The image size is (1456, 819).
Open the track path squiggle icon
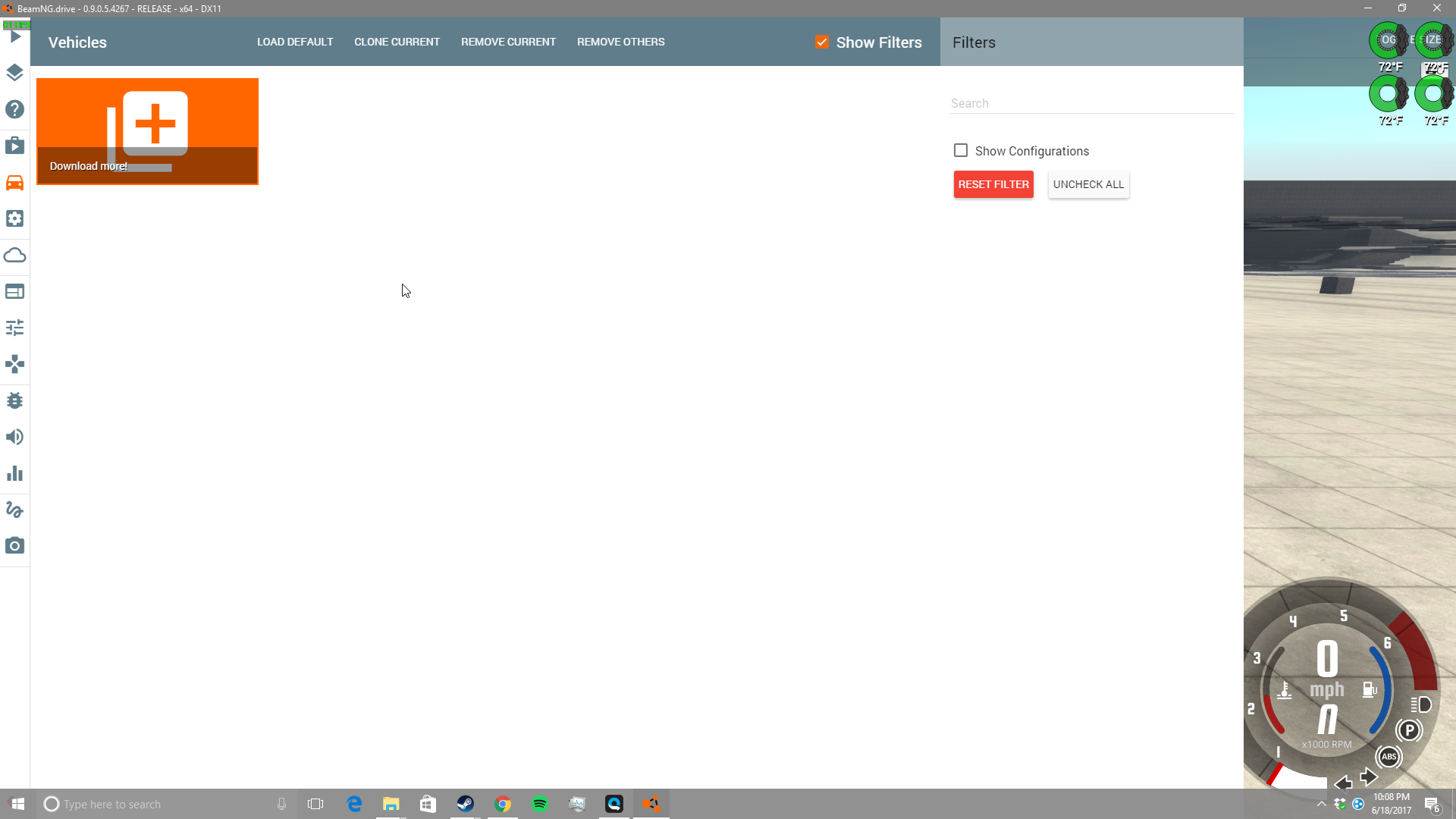pyautogui.click(x=15, y=510)
